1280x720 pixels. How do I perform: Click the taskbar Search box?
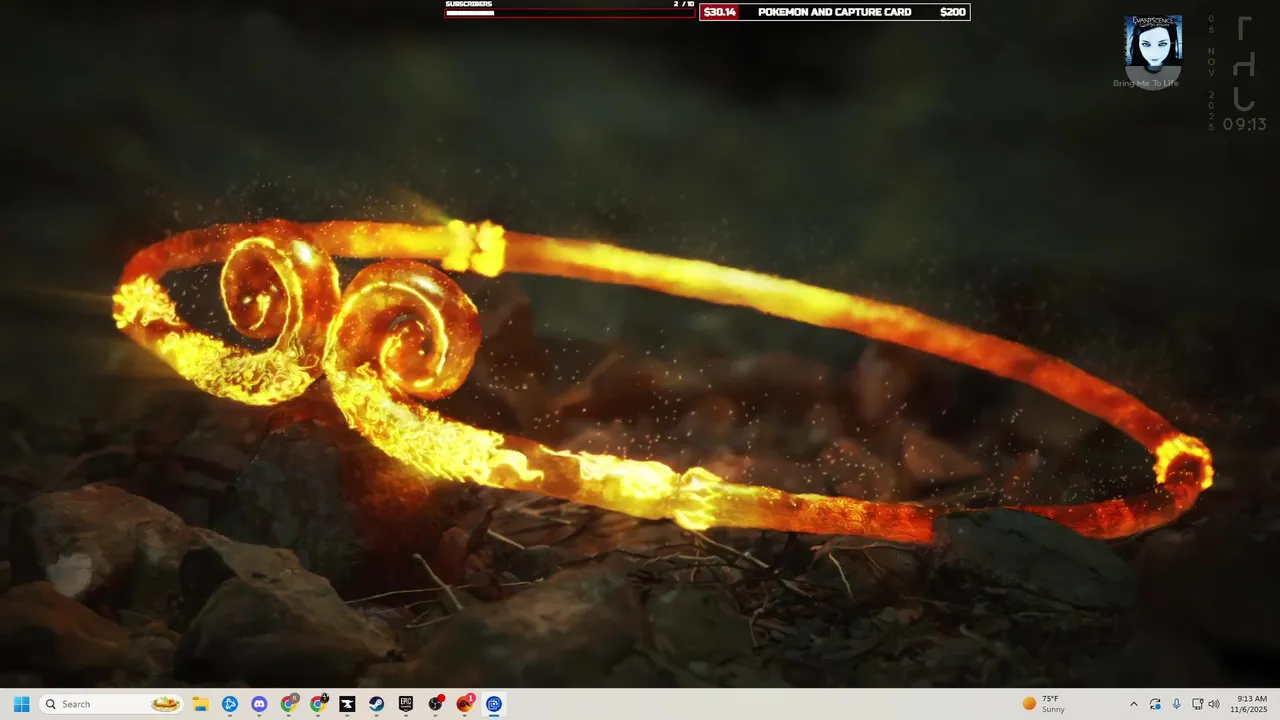click(x=111, y=704)
